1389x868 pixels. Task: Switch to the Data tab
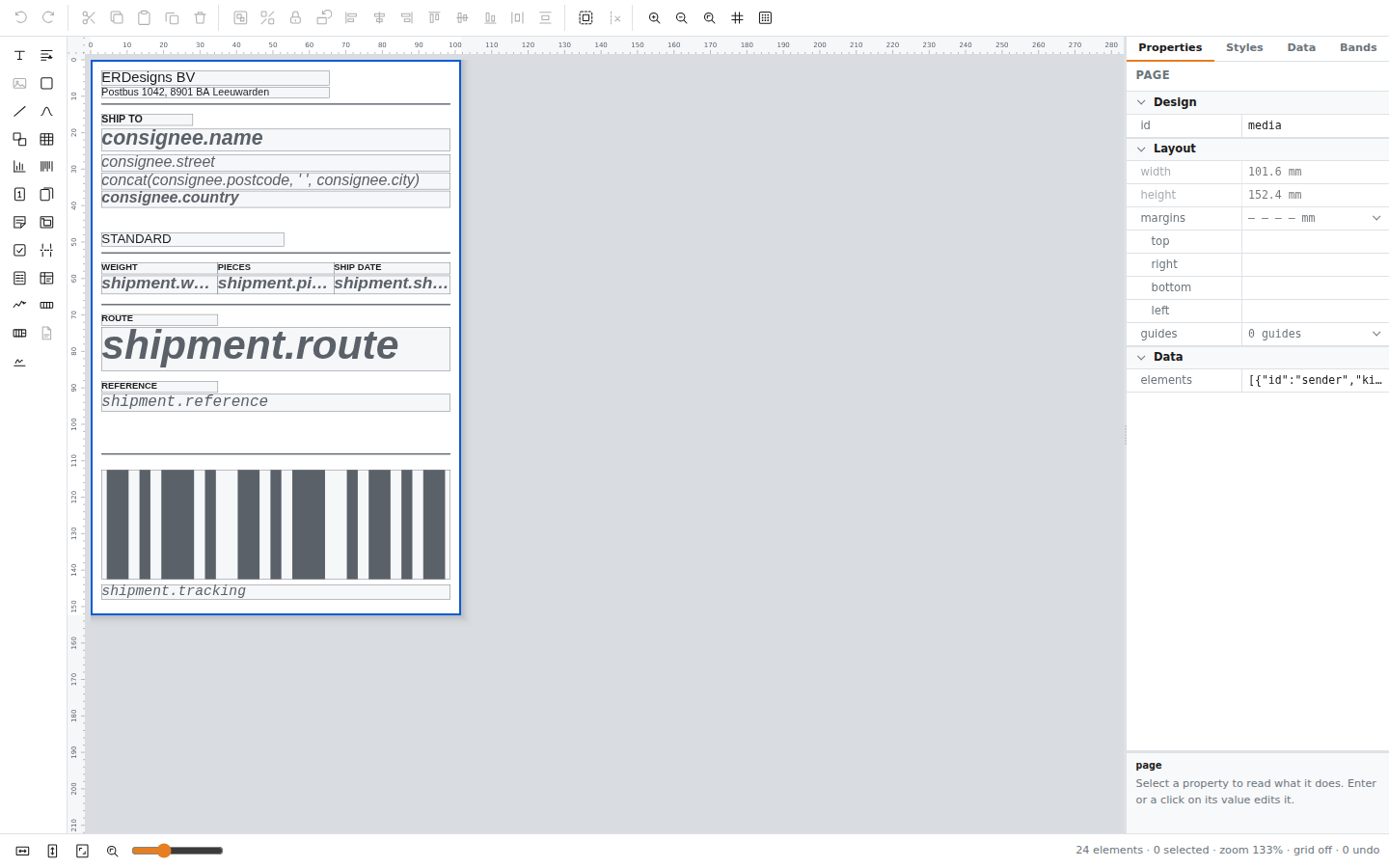pos(1301,47)
